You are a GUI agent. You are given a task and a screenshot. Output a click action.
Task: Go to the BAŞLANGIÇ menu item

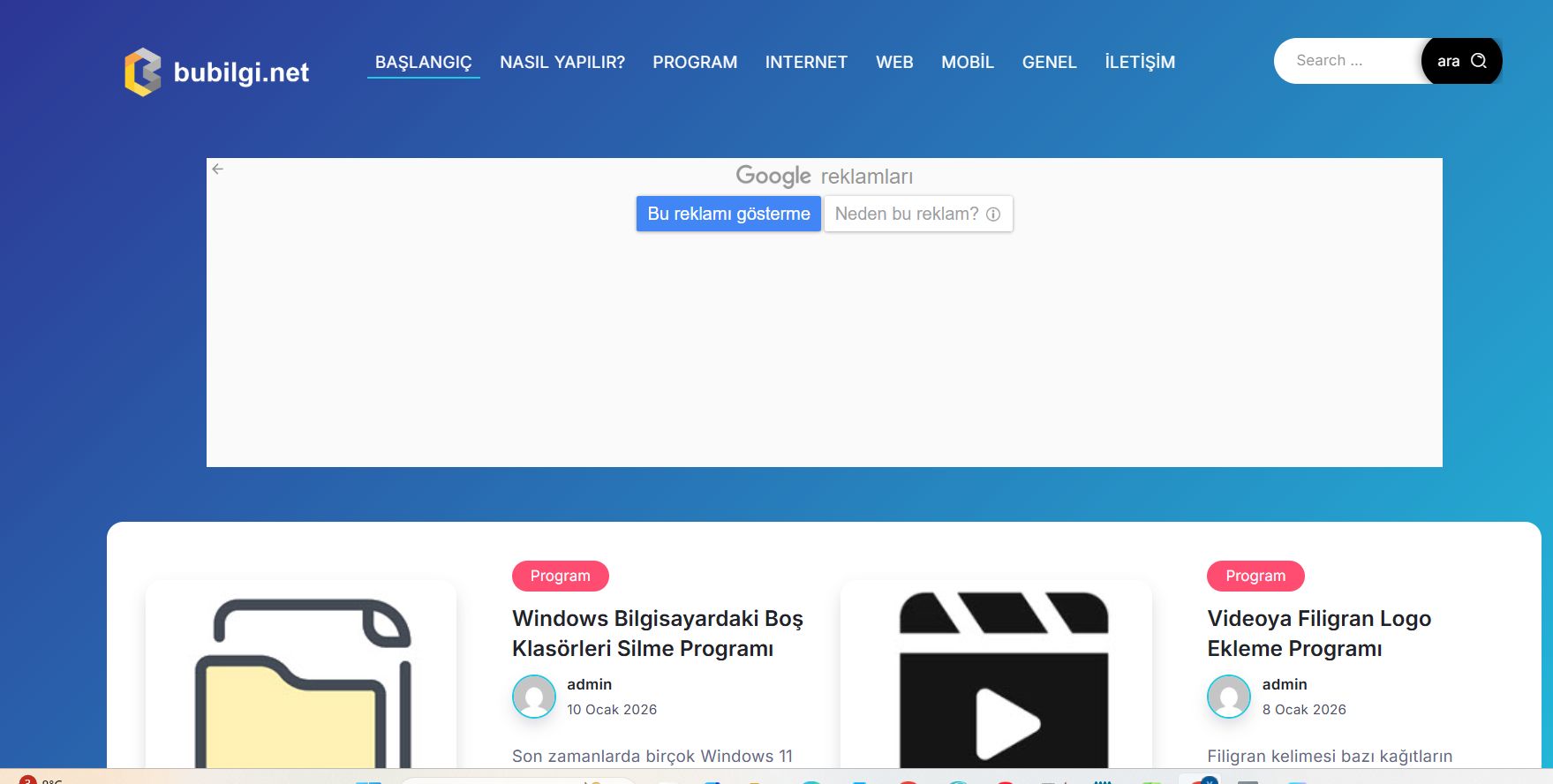tap(423, 63)
